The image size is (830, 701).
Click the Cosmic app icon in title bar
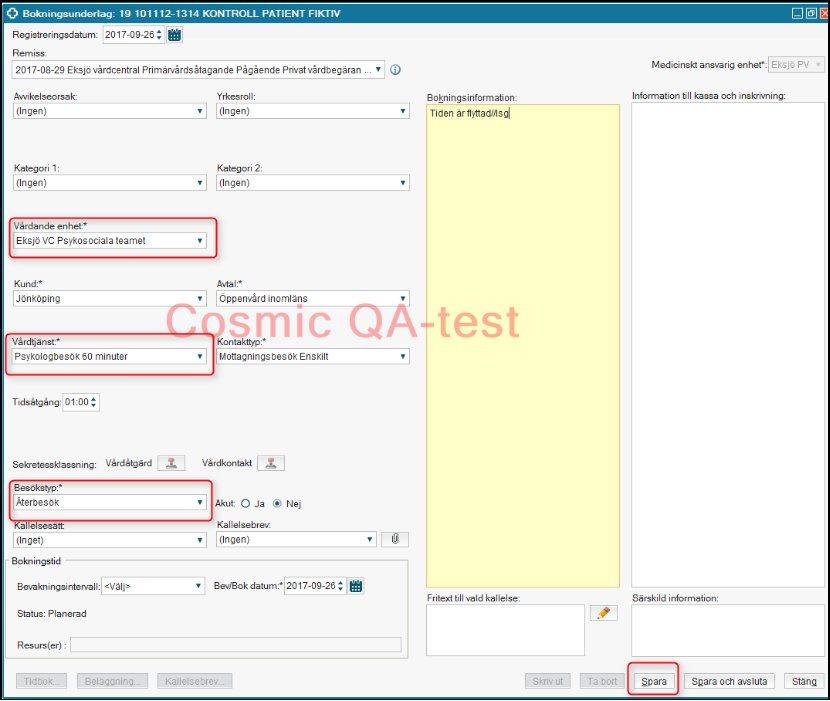click(x=13, y=14)
